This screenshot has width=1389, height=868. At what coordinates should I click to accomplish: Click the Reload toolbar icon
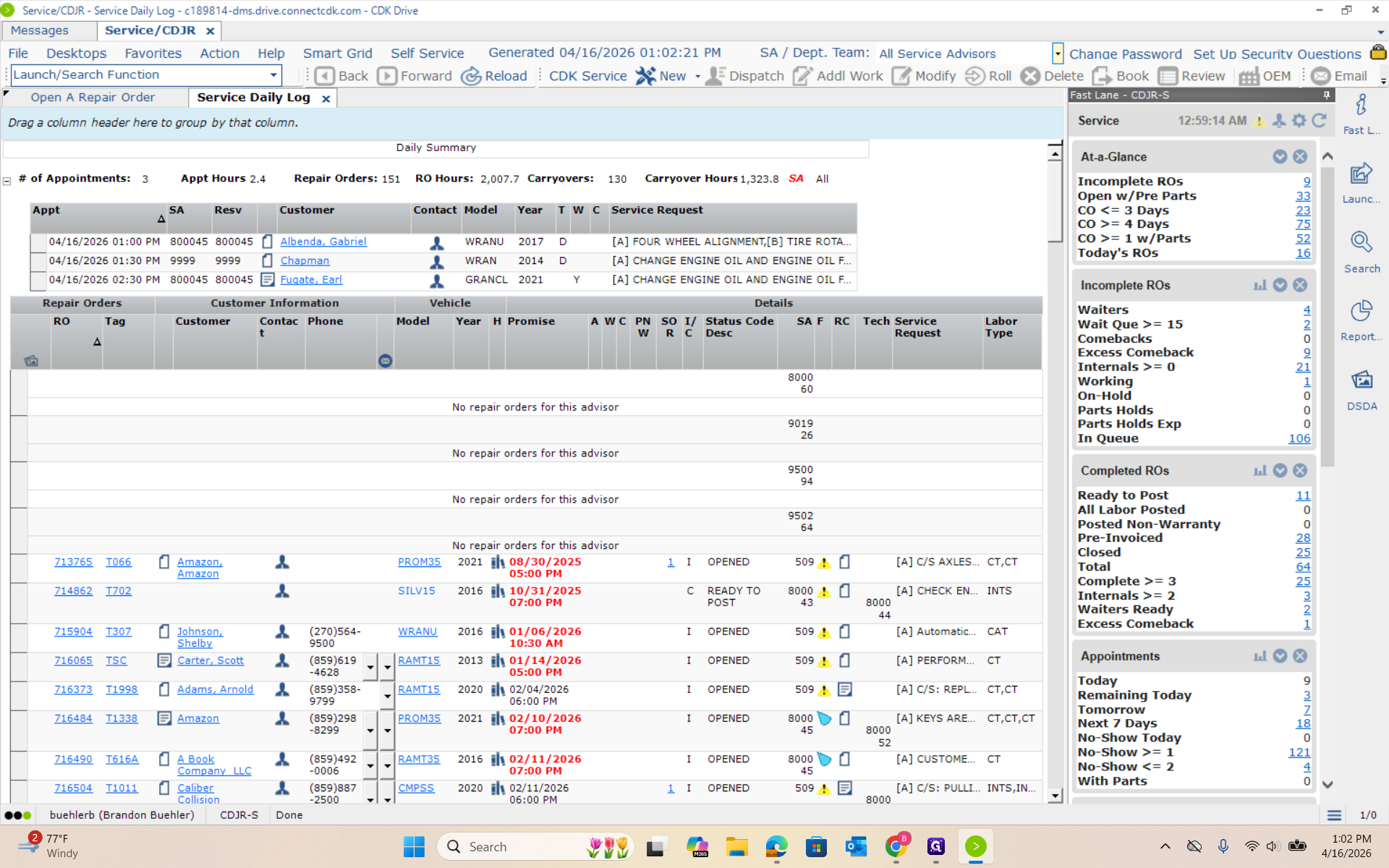[x=472, y=76]
